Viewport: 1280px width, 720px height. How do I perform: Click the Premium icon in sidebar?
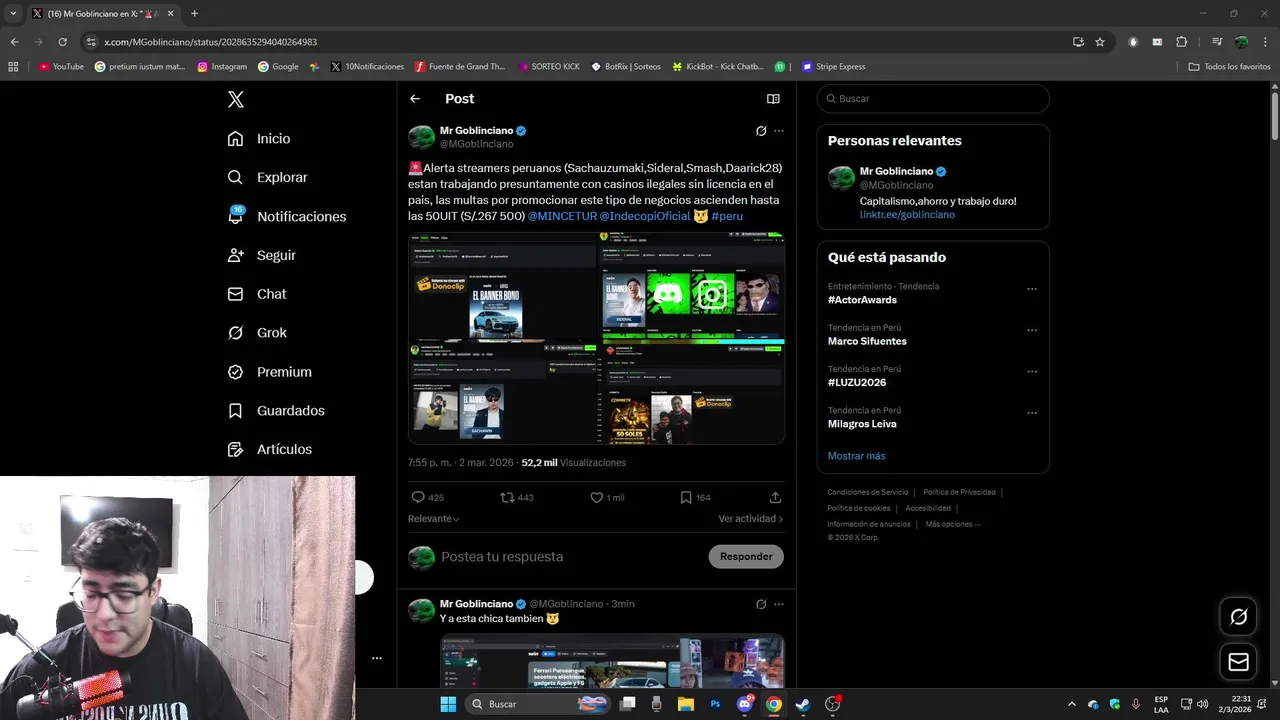235,372
